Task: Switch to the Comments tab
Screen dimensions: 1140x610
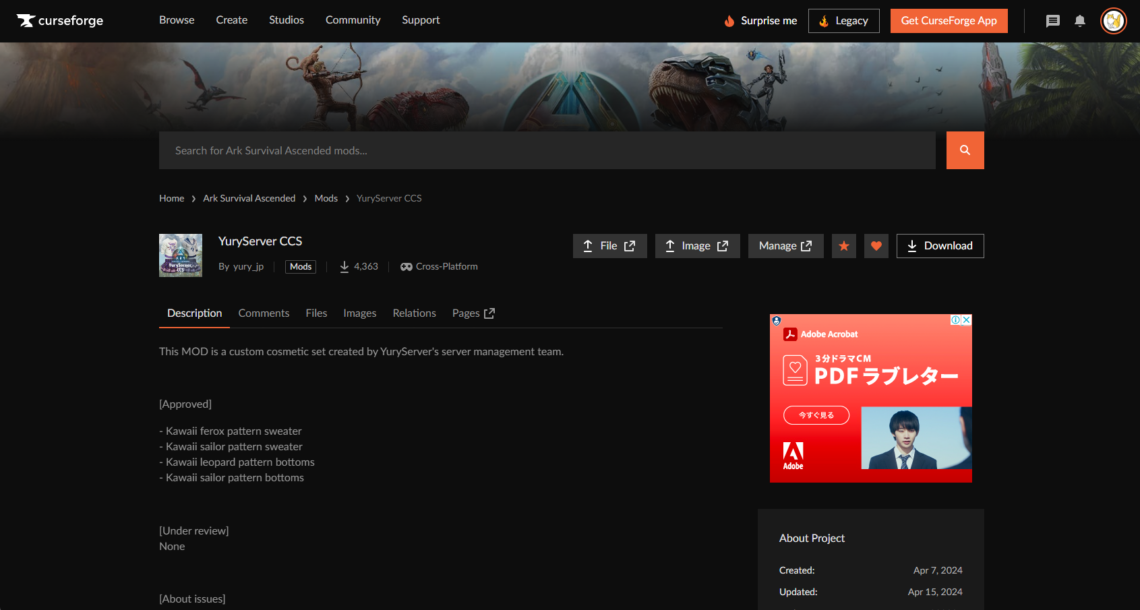Action: pyautogui.click(x=263, y=313)
